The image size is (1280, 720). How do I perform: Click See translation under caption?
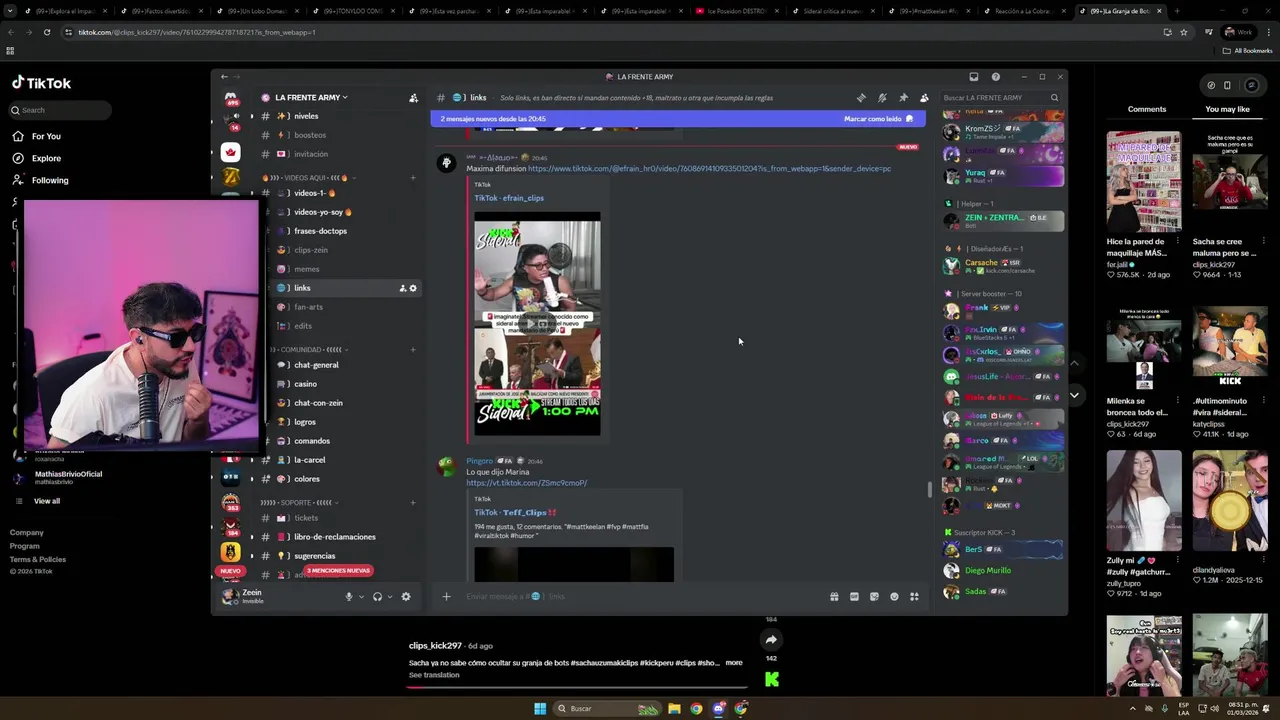pos(434,675)
